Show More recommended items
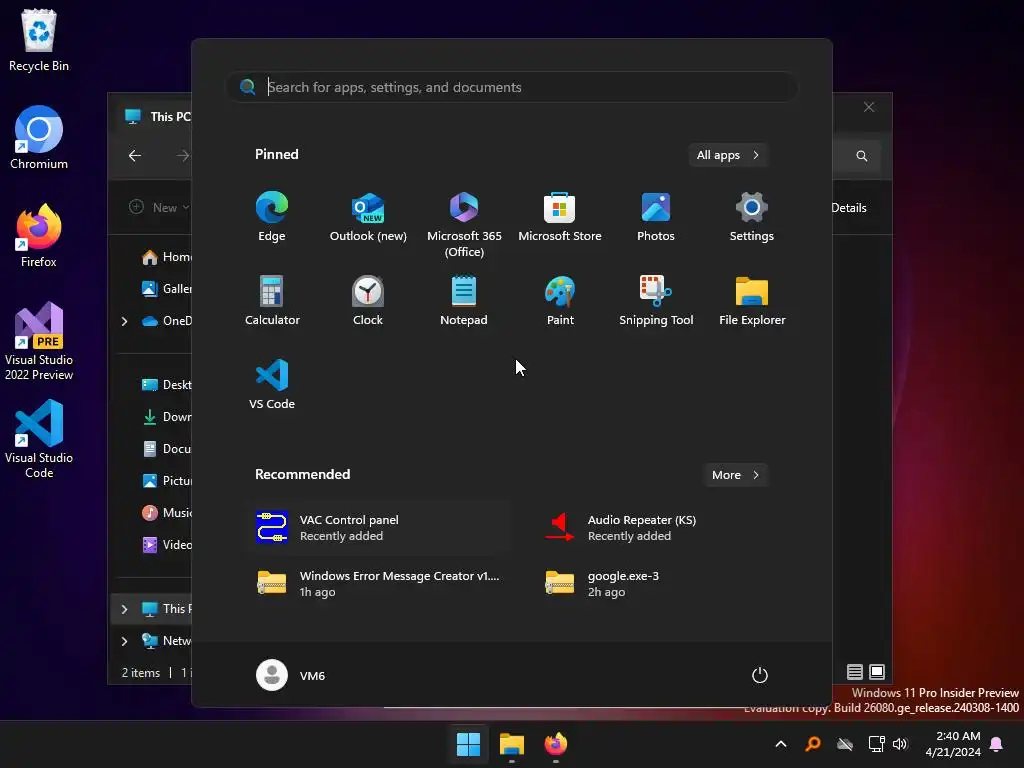Screen dimensions: 1024x768 735,475
